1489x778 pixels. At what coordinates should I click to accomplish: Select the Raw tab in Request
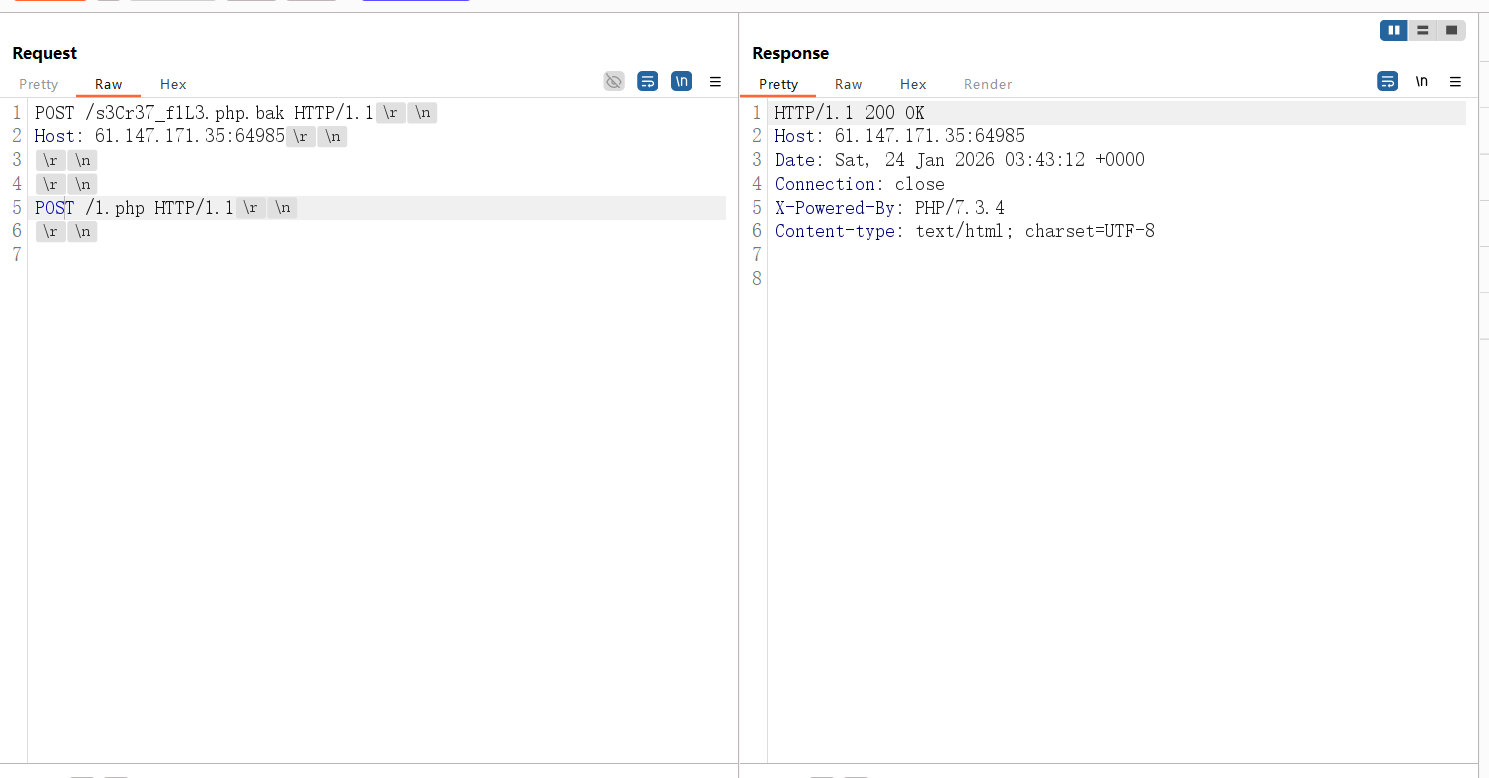(108, 84)
